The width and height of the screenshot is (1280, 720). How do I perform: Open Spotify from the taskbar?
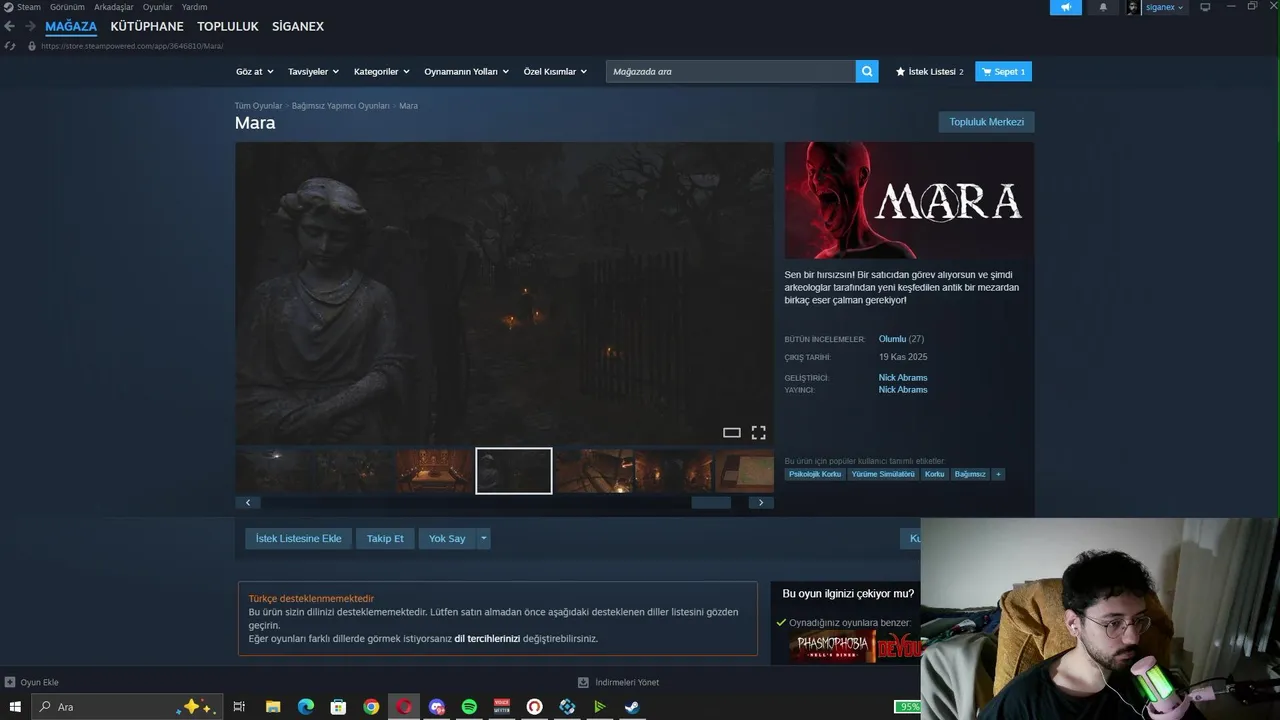tap(469, 707)
